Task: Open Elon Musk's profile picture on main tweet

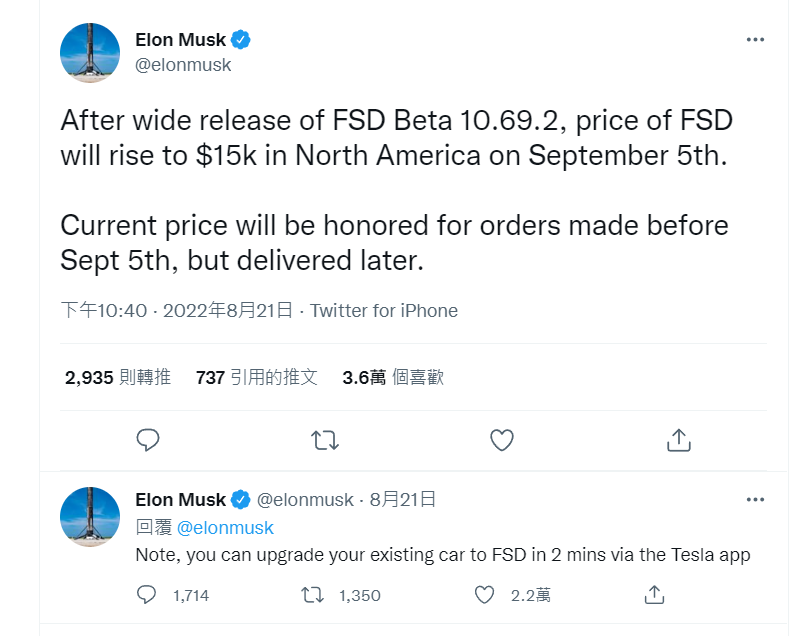Action: pyautogui.click(x=90, y=53)
